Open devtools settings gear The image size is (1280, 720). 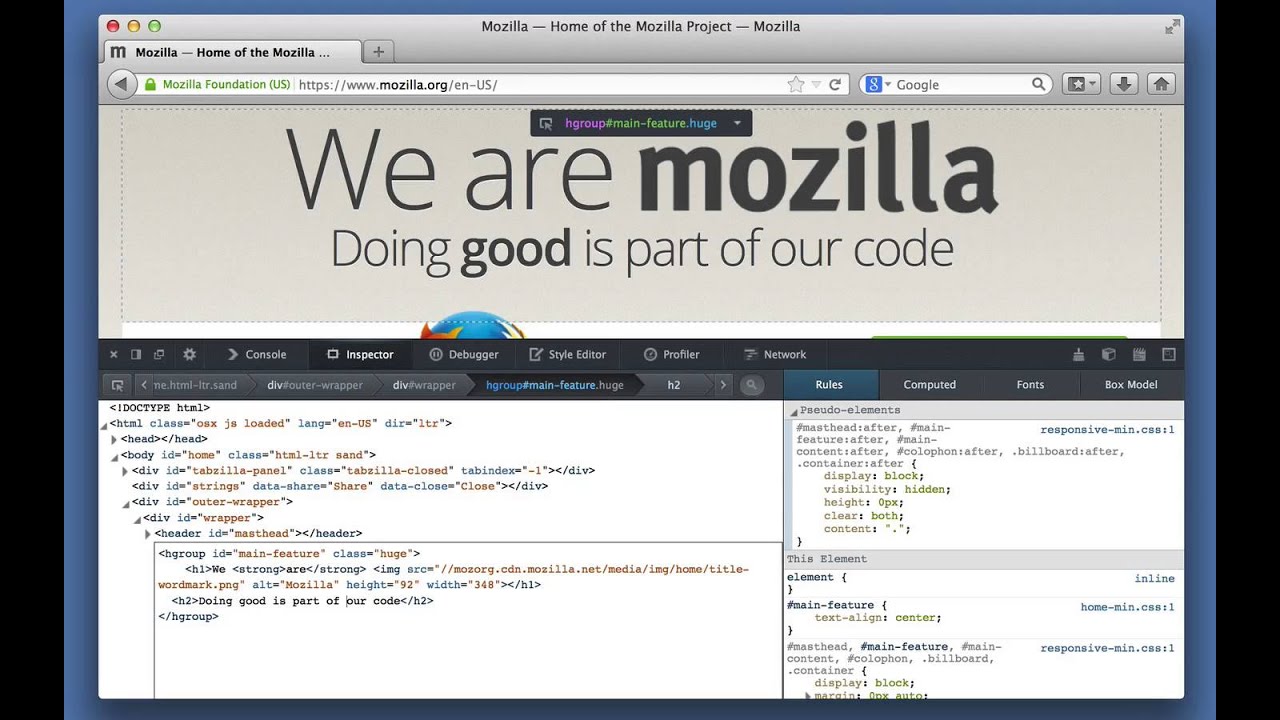[x=189, y=354]
